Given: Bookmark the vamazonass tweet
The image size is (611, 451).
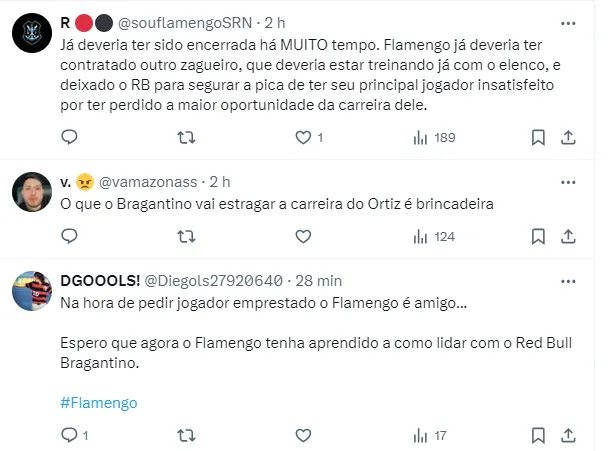Looking at the screenshot, I should [538, 237].
